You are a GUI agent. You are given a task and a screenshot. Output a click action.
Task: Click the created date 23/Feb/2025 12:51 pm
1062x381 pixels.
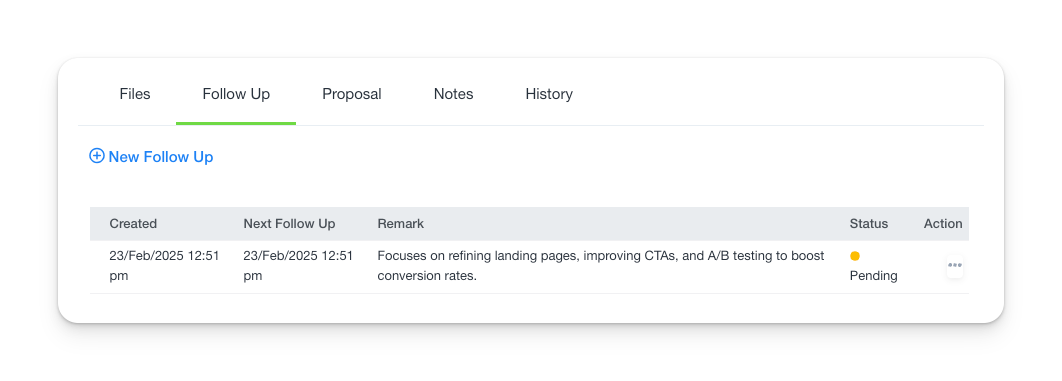164,266
